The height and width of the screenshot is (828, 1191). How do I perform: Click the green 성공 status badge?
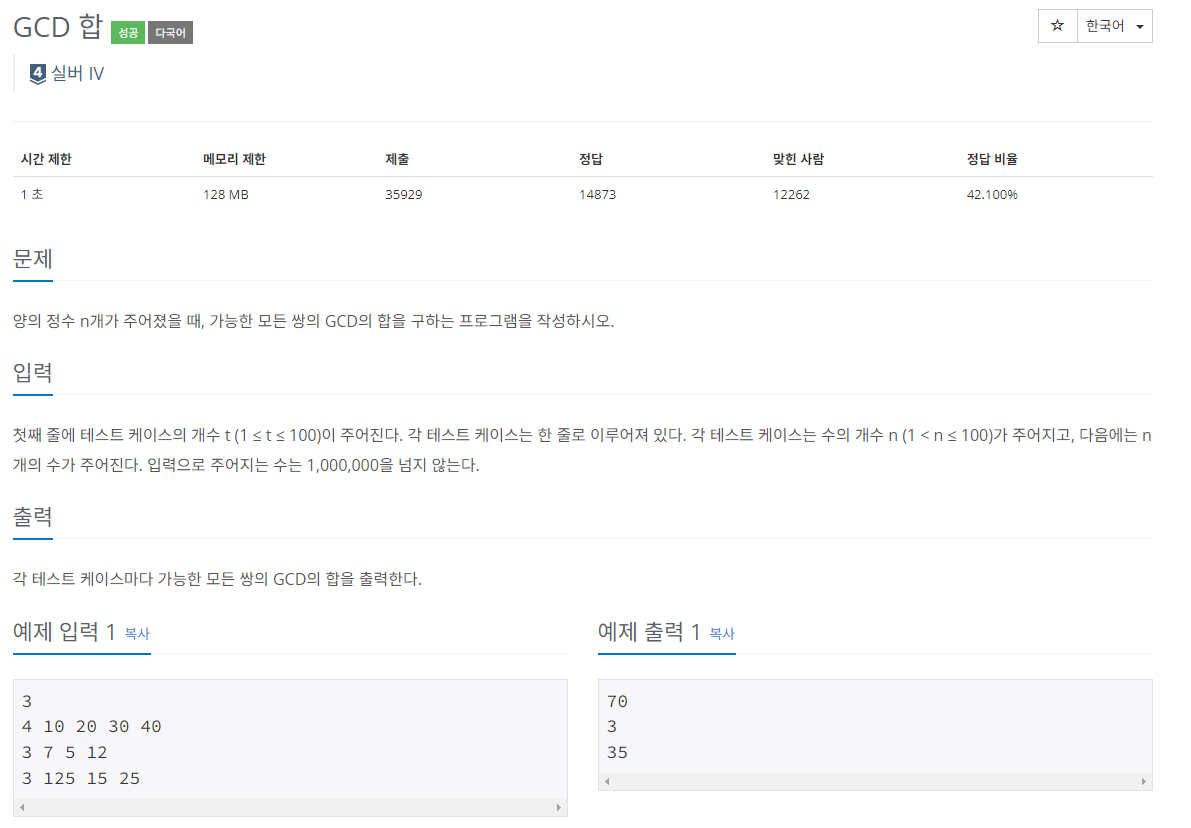pos(127,32)
